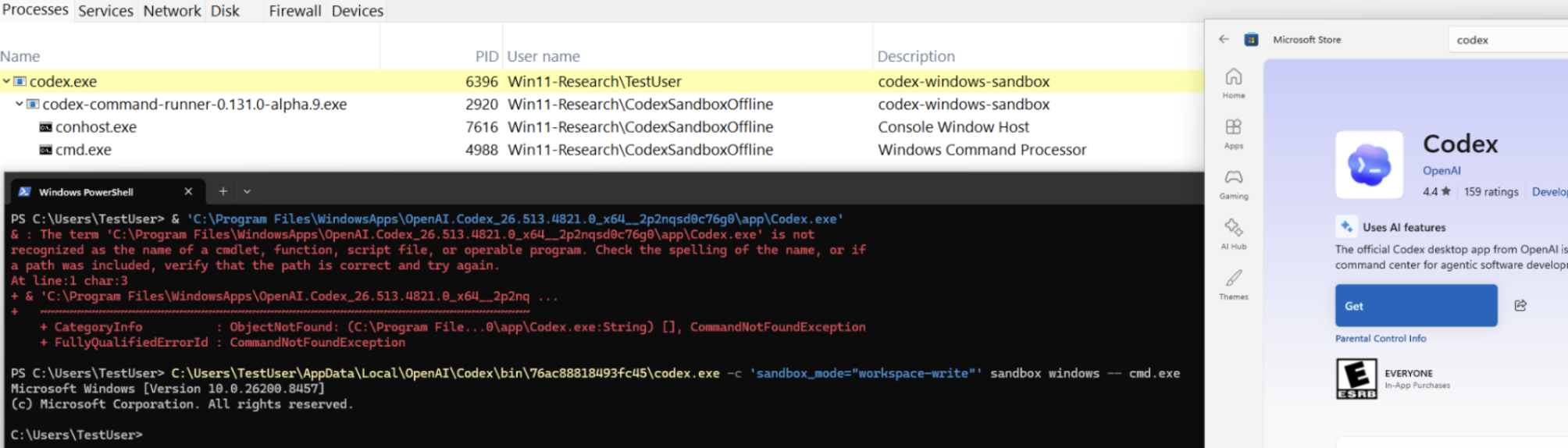Switch to the Disk tab

225,11
